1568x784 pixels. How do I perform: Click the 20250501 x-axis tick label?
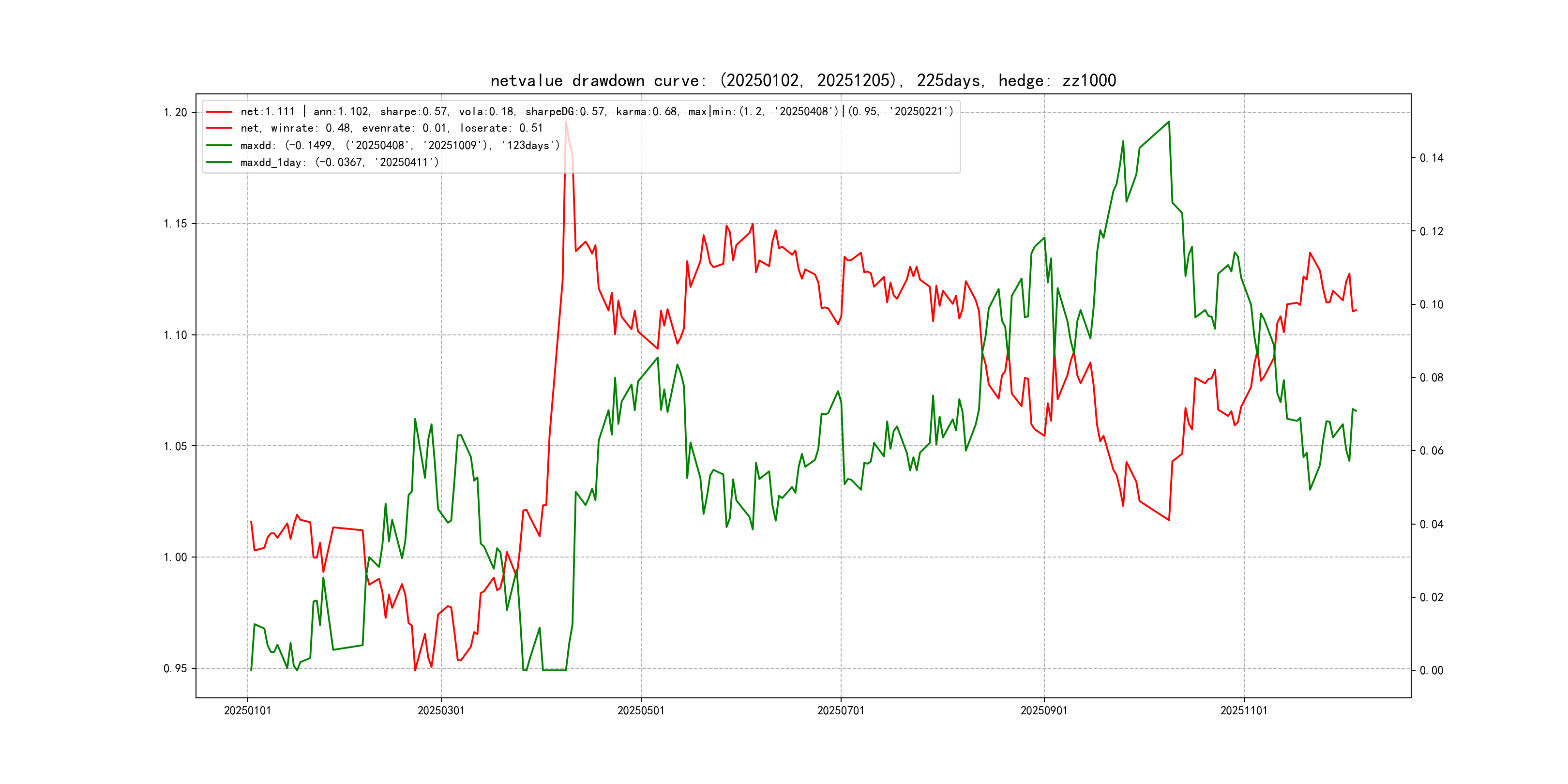[x=640, y=711]
